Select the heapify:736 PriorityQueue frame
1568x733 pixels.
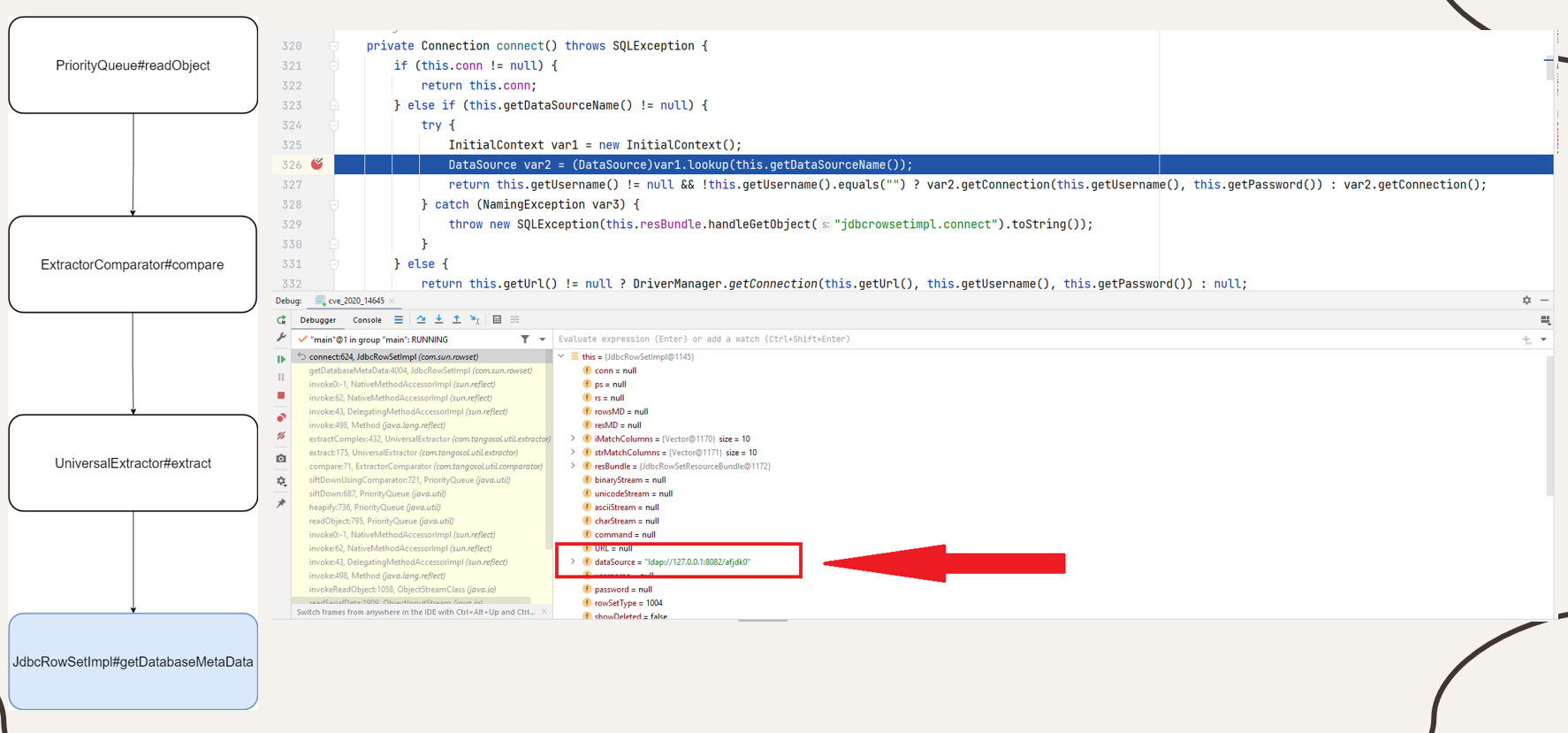point(420,508)
